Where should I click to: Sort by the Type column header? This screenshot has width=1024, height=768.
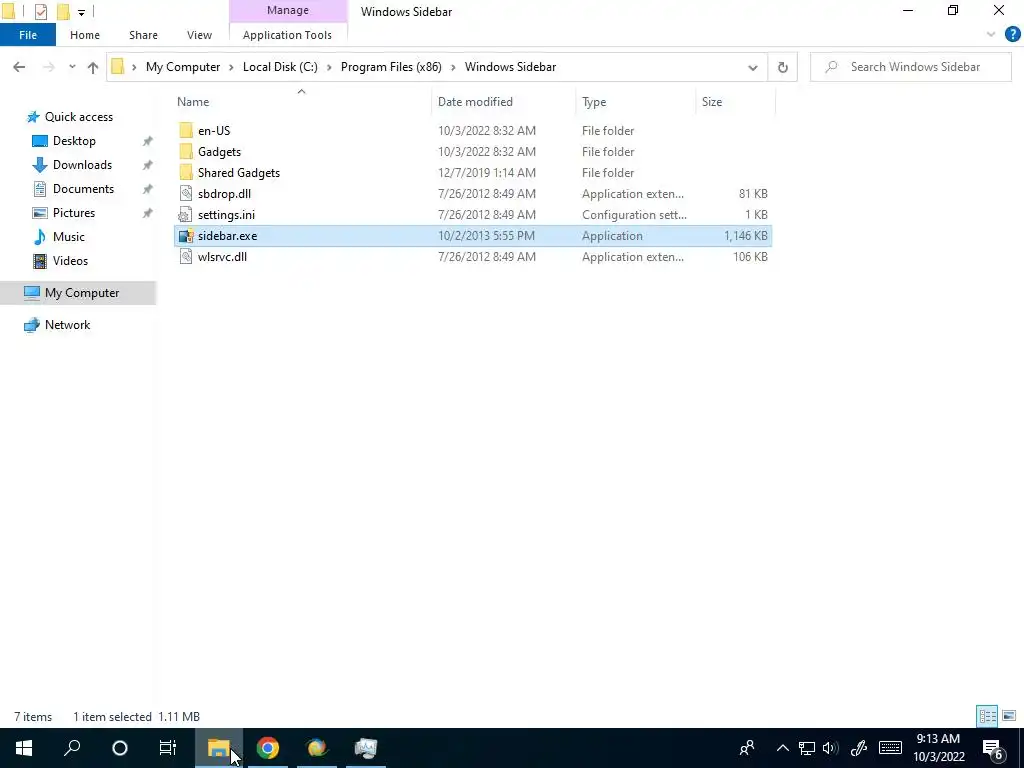pyautogui.click(x=636, y=102)
